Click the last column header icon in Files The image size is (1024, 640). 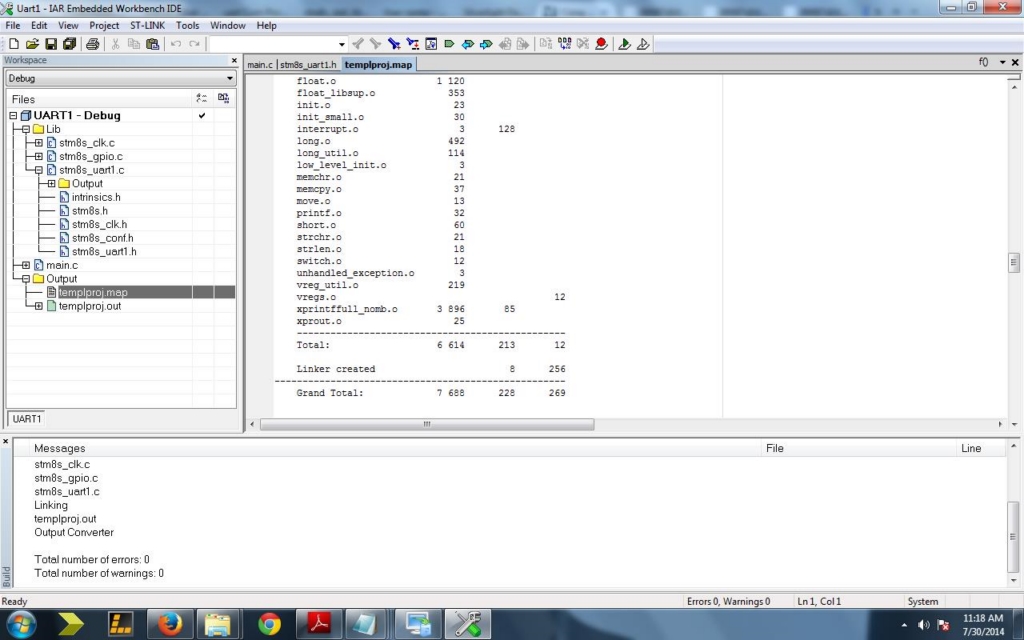point(223,99)
